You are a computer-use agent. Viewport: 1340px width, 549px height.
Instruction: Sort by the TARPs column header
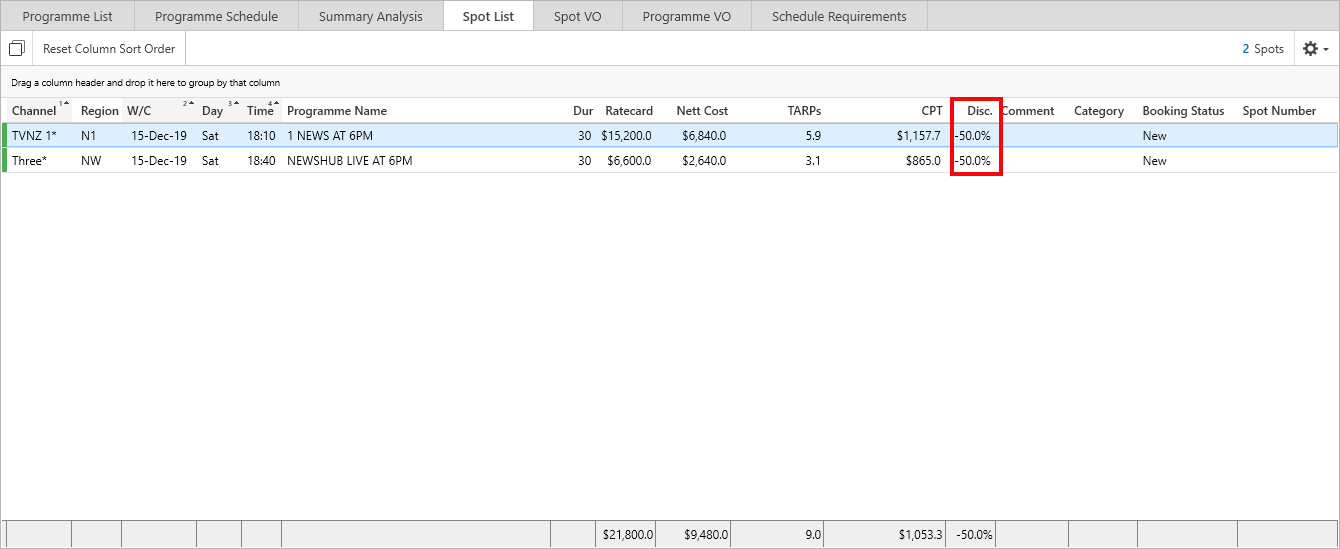tap(804, 111)
